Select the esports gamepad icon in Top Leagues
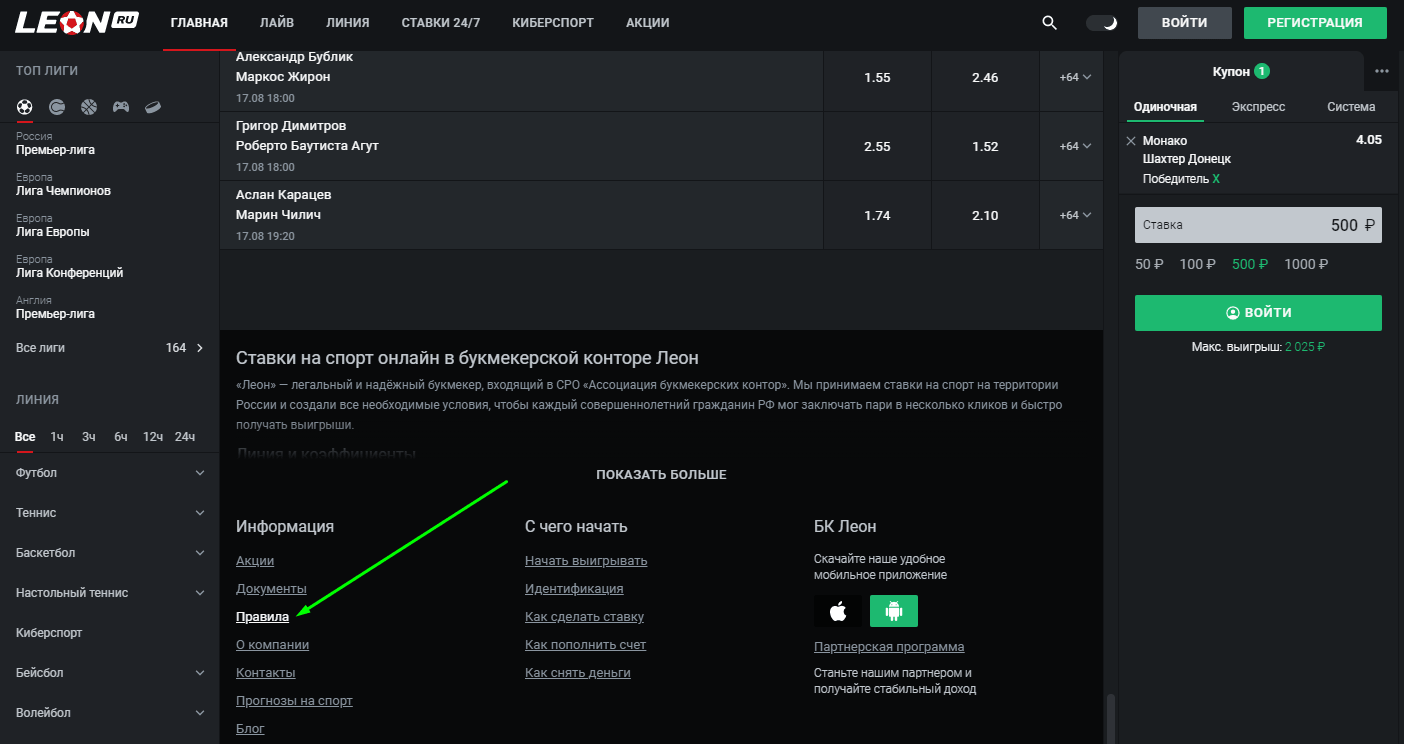 (121, 106)
